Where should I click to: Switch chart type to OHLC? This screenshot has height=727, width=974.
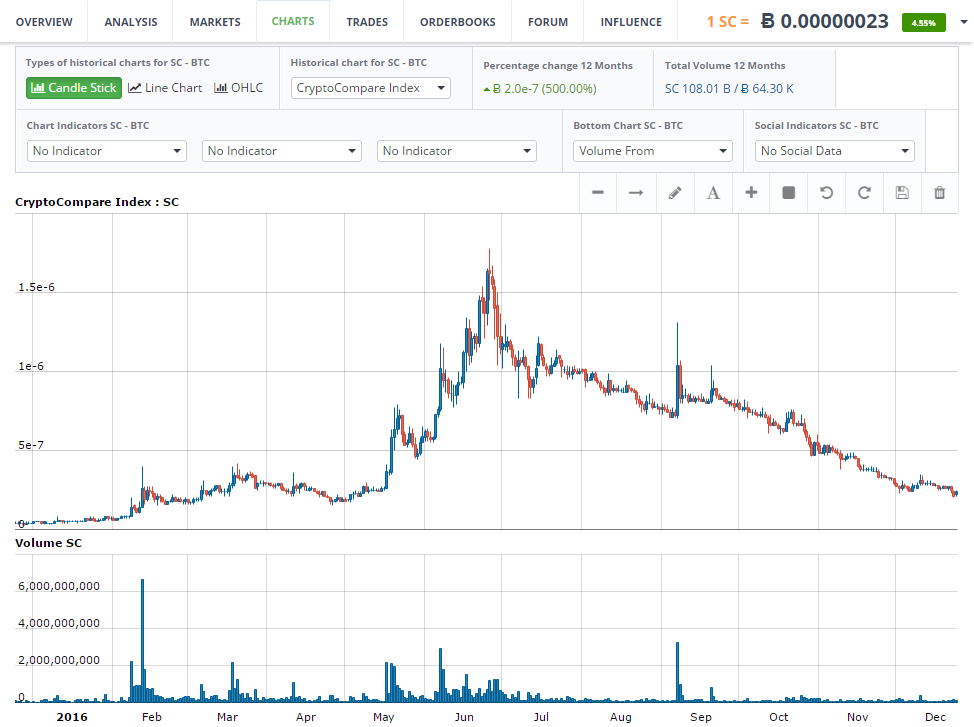click(239, 88)
